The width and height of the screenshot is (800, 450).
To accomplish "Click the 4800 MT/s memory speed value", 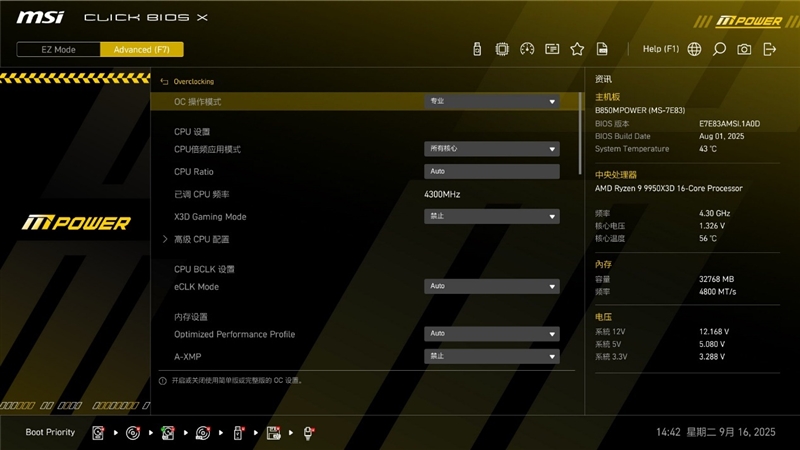I will coord(717,292).
